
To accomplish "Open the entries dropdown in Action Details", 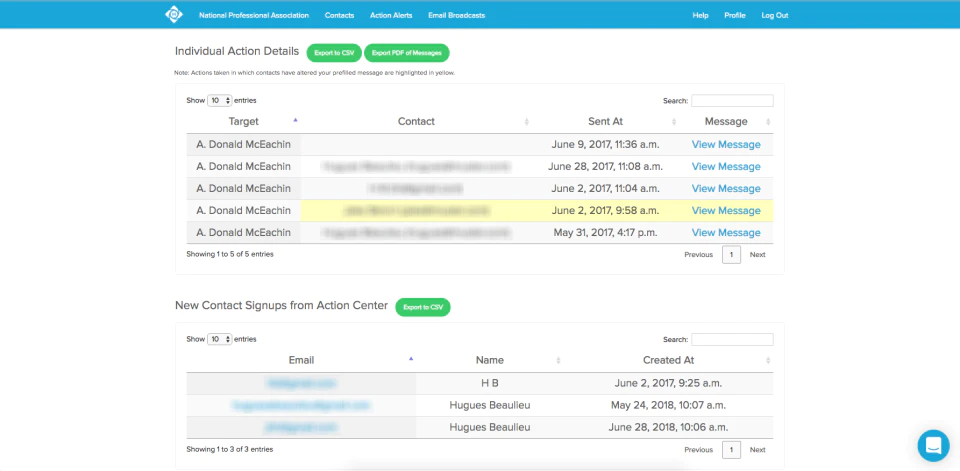I will (x=219, y=100).
